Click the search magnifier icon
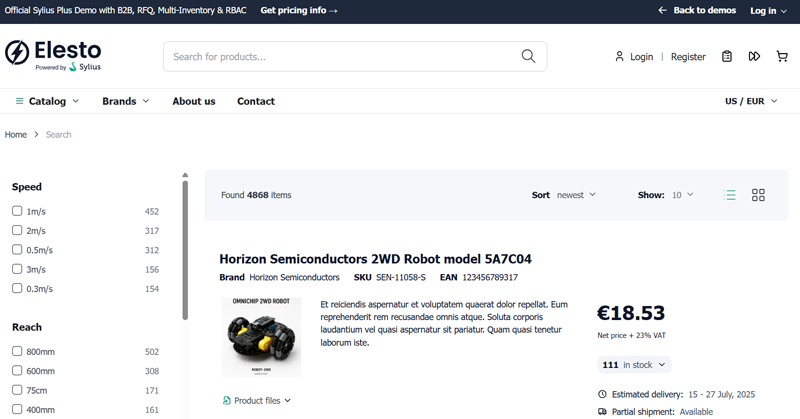The width and height of the screenshot is (800, 419). click(528, 56)
